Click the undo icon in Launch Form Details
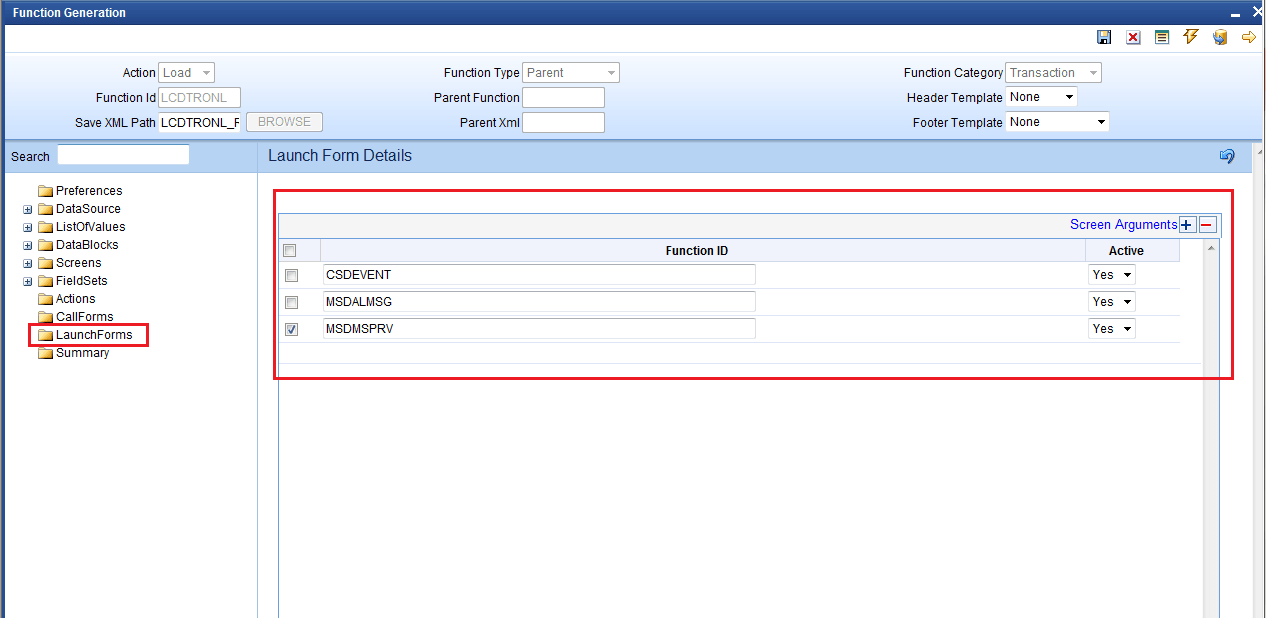 pyautogui.click(x=1227, y=156)
